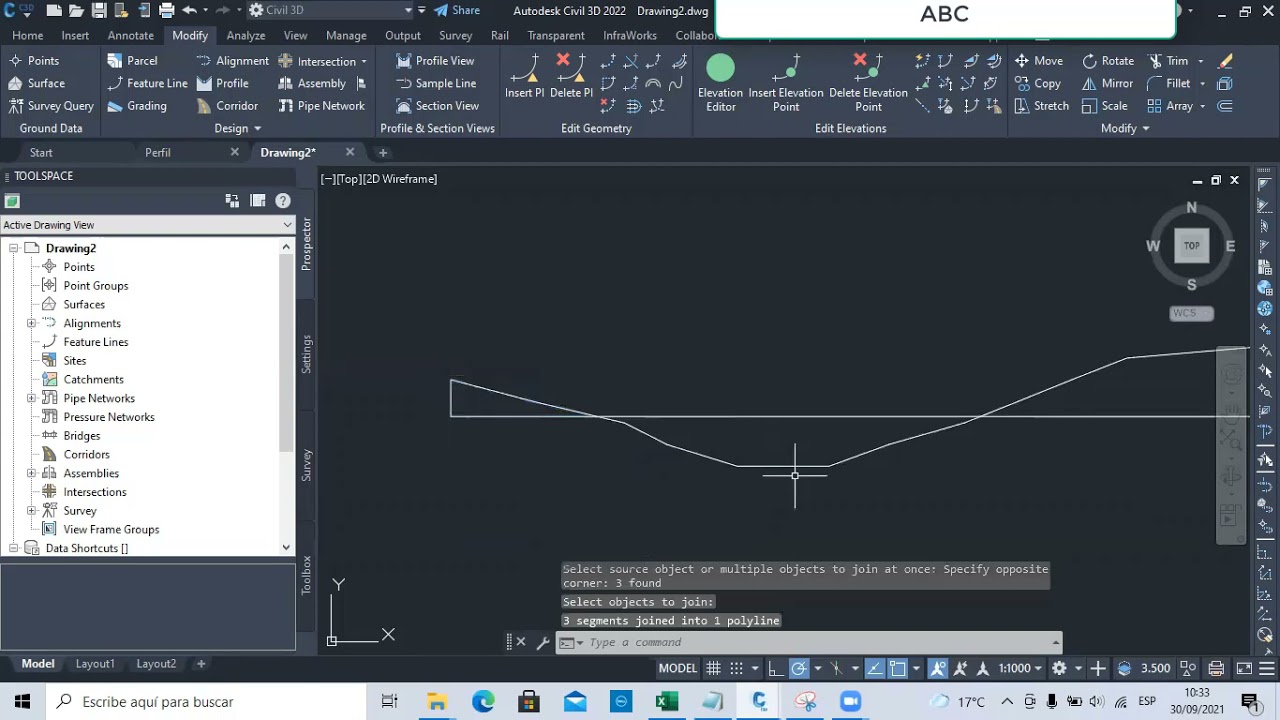Open the Annotate ribbon tab
Viewport: 1280px width, 720px height.
[x=131, y=35]
